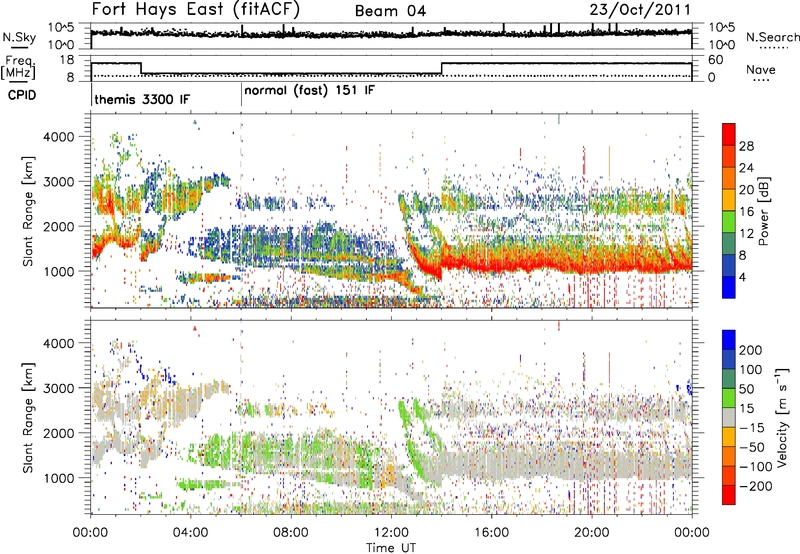Click the 'Nave' legend label
This screenshot has width=800, height=554.
click(761, 69)
